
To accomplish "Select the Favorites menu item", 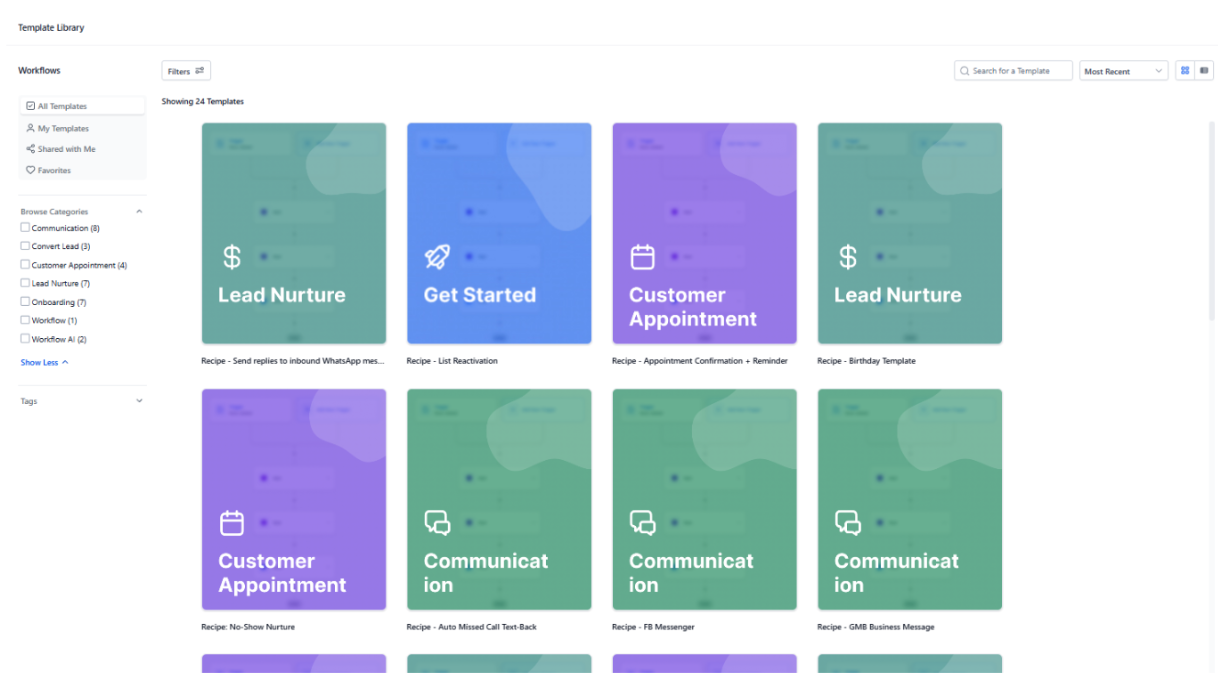I will pyautogui.click(x=83, y=170).
